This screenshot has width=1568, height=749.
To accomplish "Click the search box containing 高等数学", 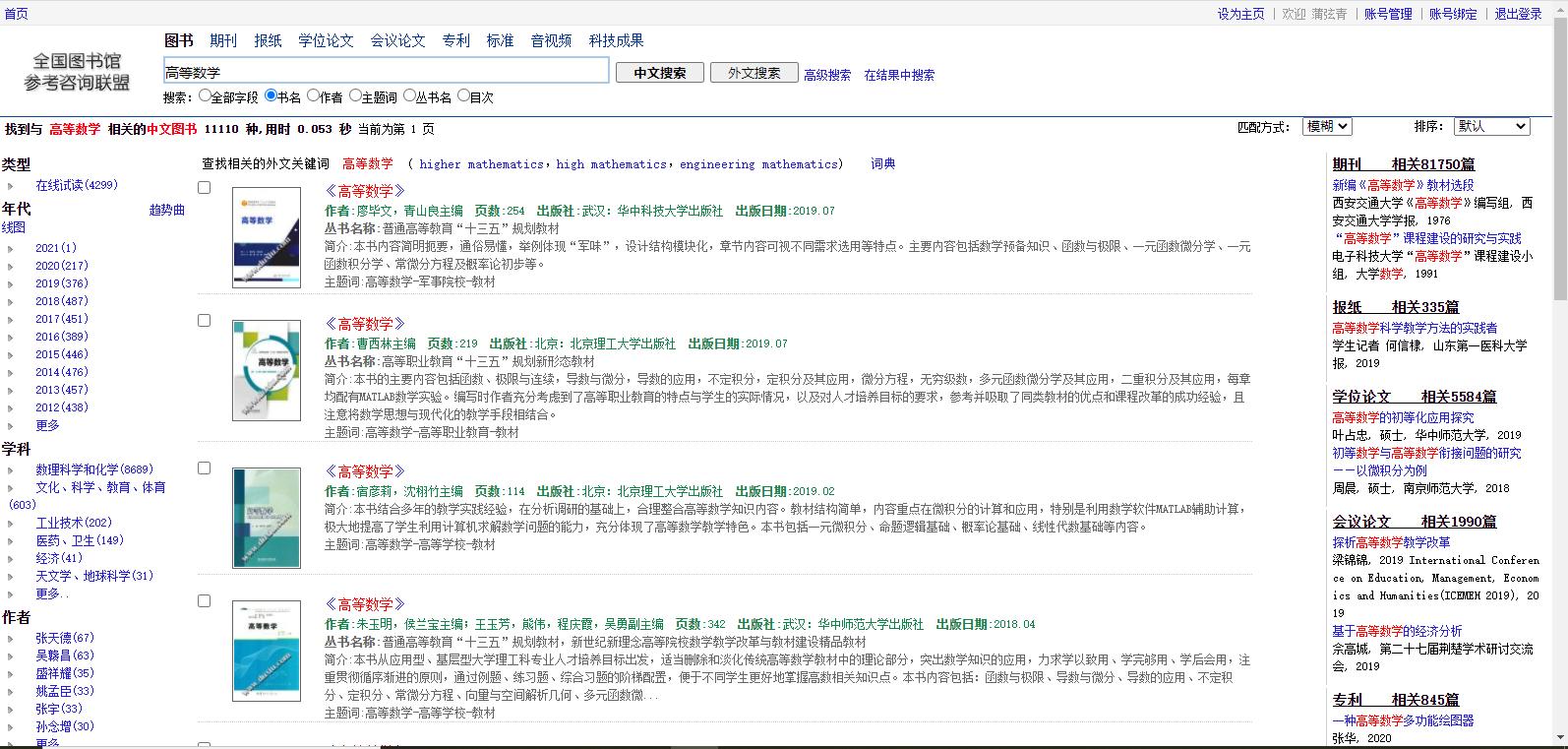I will 387,71.
